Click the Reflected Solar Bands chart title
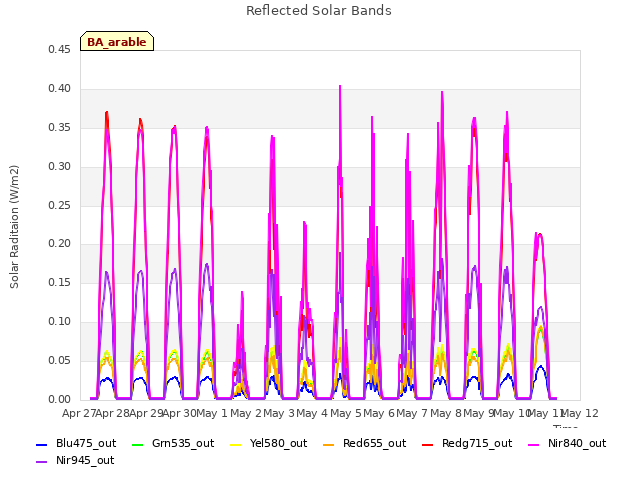Screen dimensions: 640x480 coord(319,11)
